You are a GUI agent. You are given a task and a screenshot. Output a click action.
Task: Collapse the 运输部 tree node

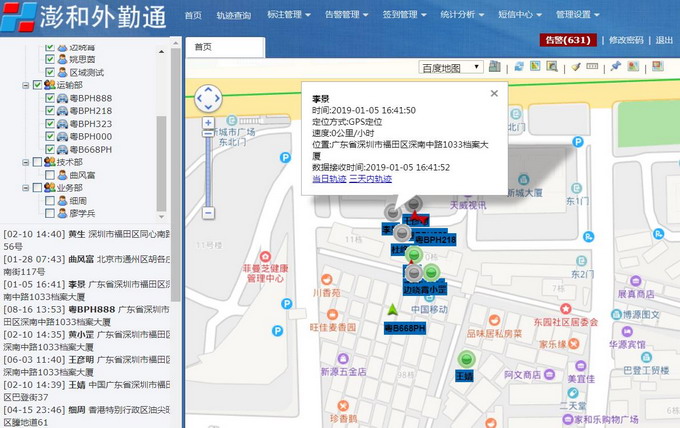point(26,85)
